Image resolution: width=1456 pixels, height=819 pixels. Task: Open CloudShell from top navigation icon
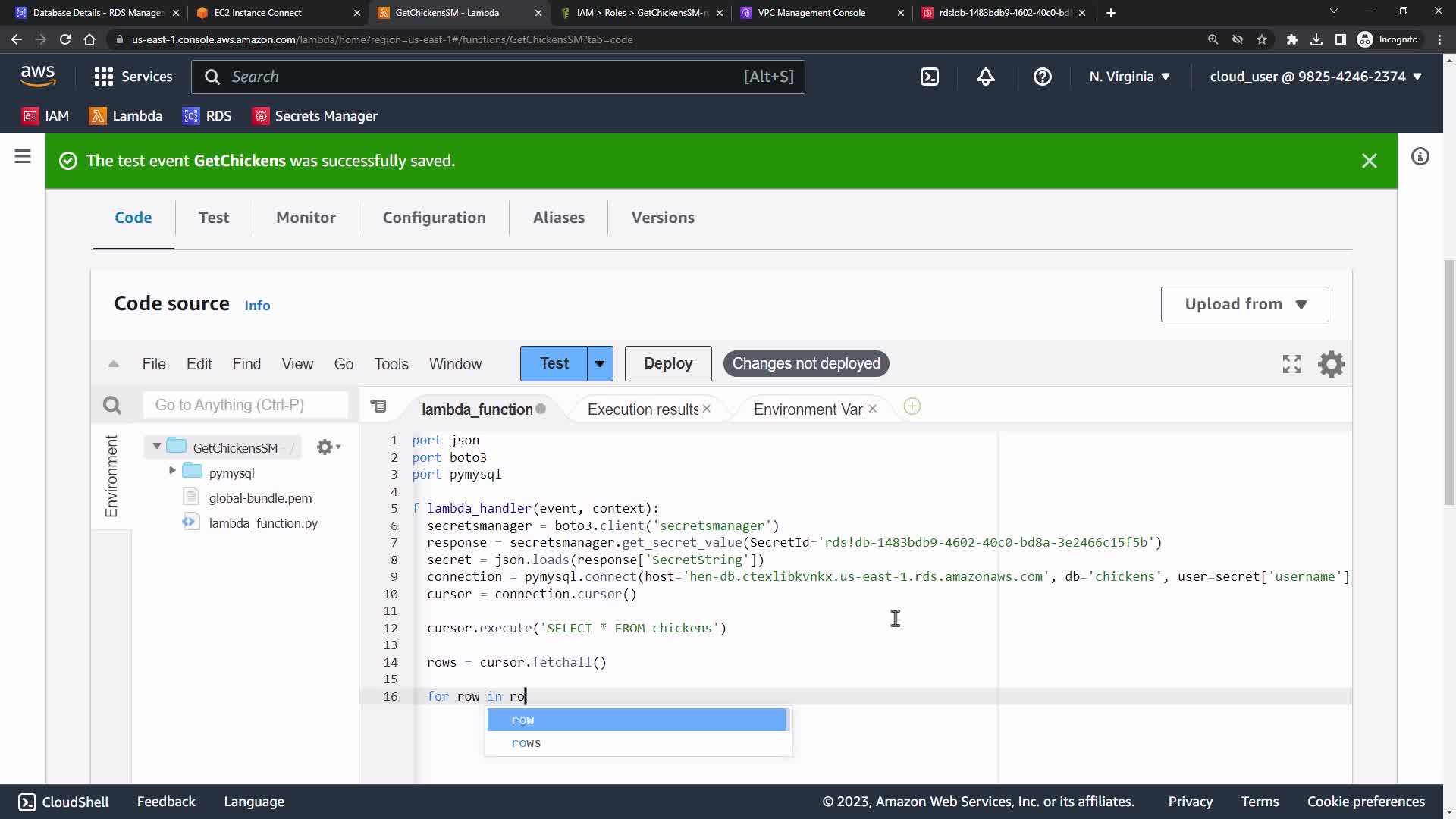pos(930,77)
